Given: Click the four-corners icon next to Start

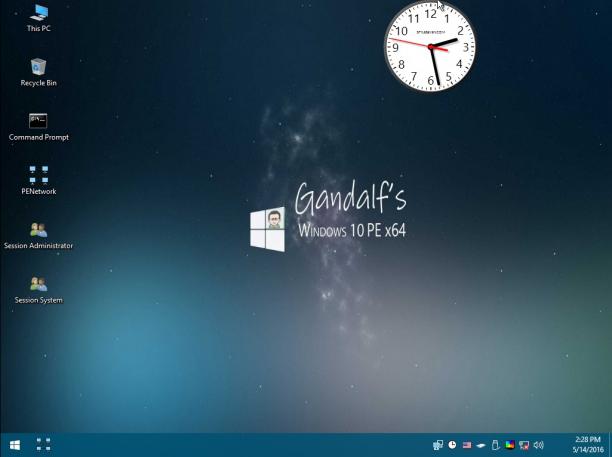Looking at the screenshot, I should coord(43,445).
